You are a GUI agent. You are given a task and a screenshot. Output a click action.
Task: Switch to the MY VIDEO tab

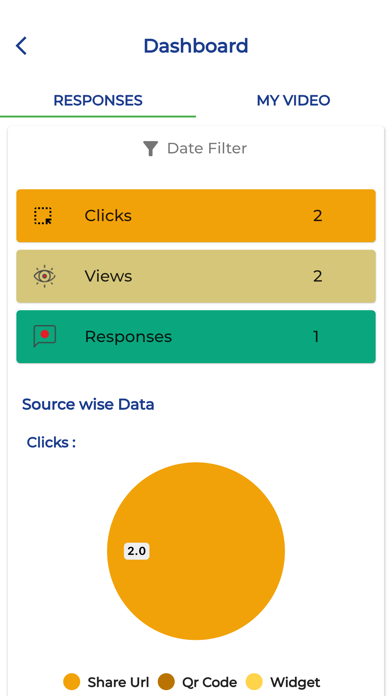293,100
